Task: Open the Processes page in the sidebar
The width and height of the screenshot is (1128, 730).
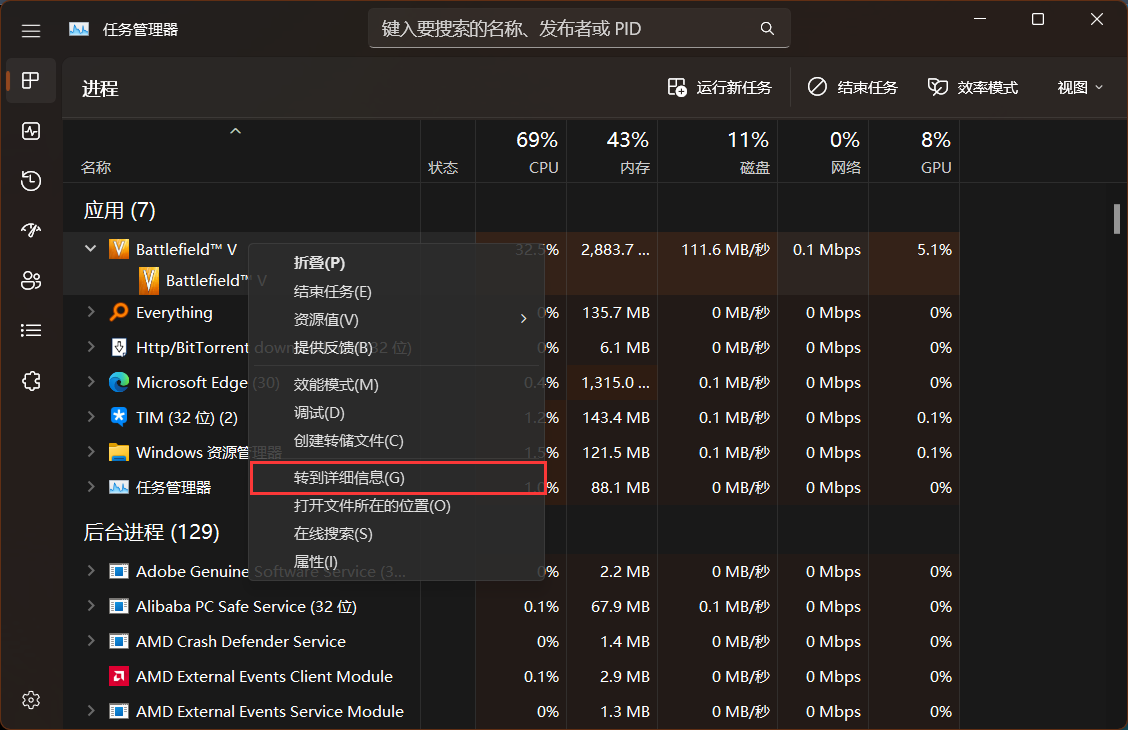Action: 31,81
